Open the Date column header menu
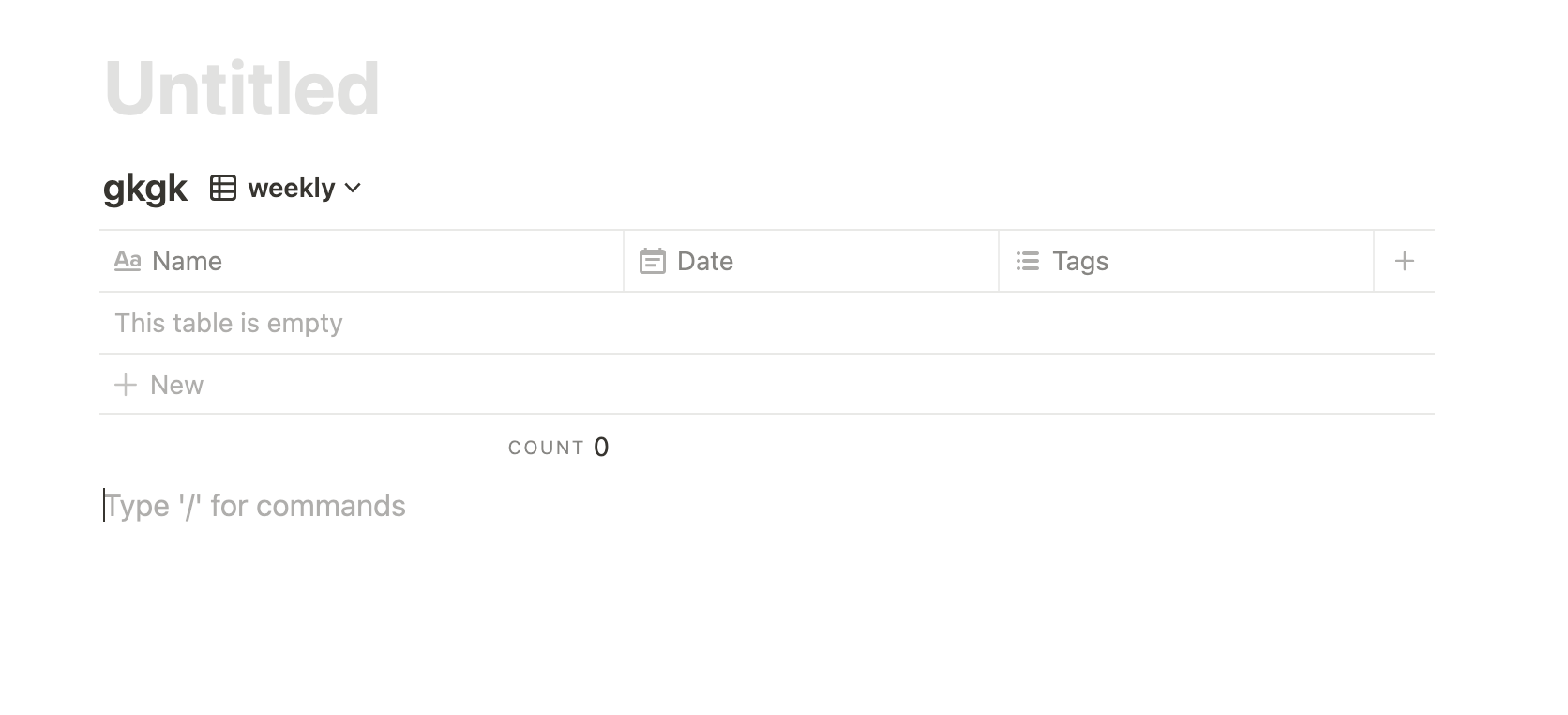 click(x=704, y=261)
